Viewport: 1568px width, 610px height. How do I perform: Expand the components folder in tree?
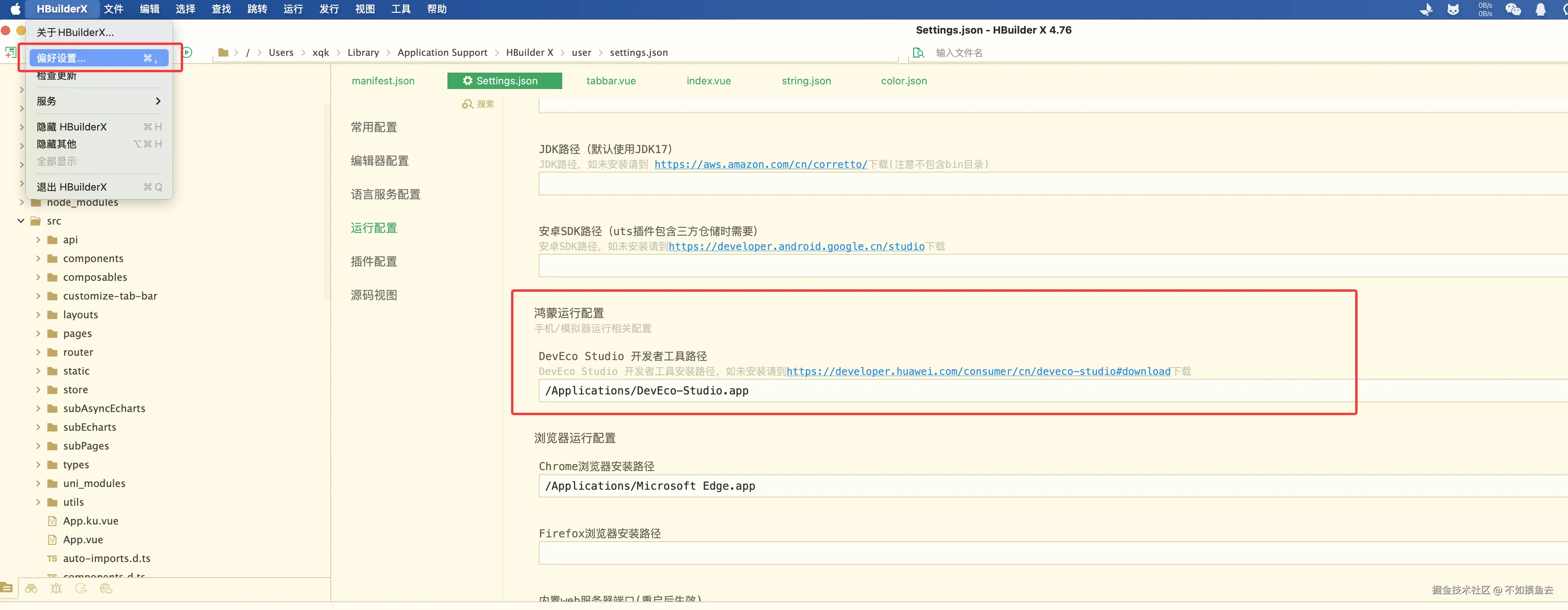tap(38, 259)
